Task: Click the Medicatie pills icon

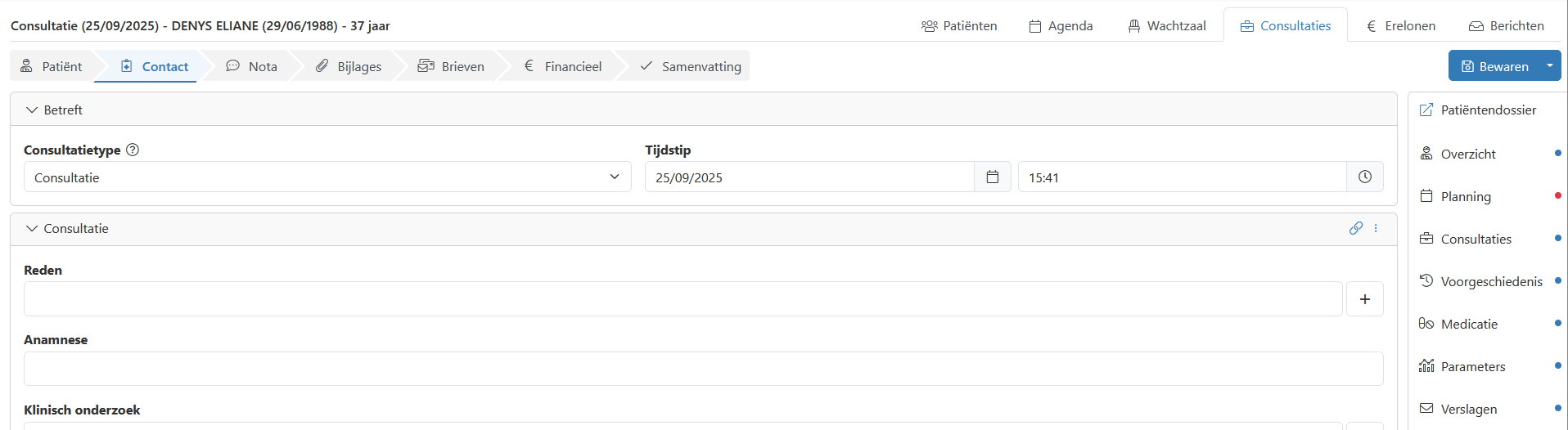Action: 1426,324
